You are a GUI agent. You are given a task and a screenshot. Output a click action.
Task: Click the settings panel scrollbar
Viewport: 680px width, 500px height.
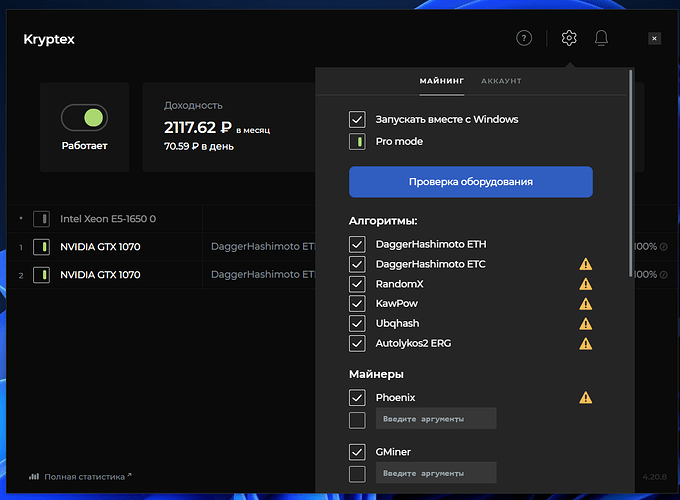(630, 173)
